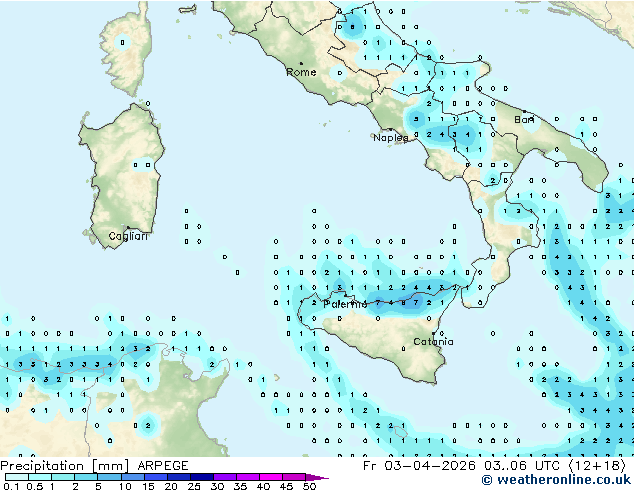Screen dimensions: 634x490
Task: Click the date 'Fr 03-04-2026'
Action: pos(419,466)
